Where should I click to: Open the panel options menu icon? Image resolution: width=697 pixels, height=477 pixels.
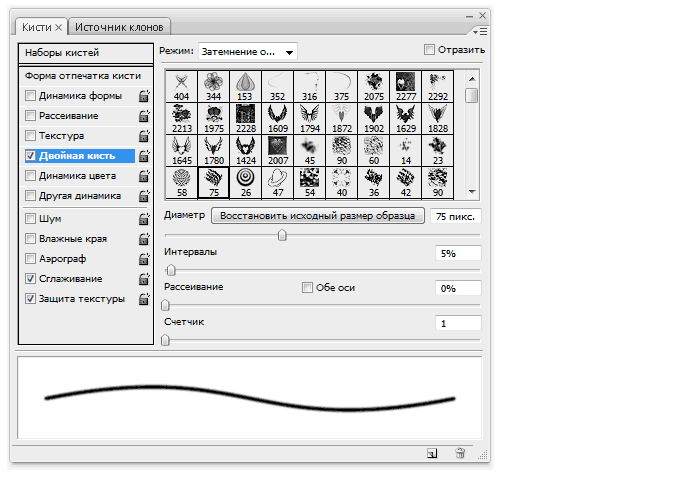click(481, 31)
